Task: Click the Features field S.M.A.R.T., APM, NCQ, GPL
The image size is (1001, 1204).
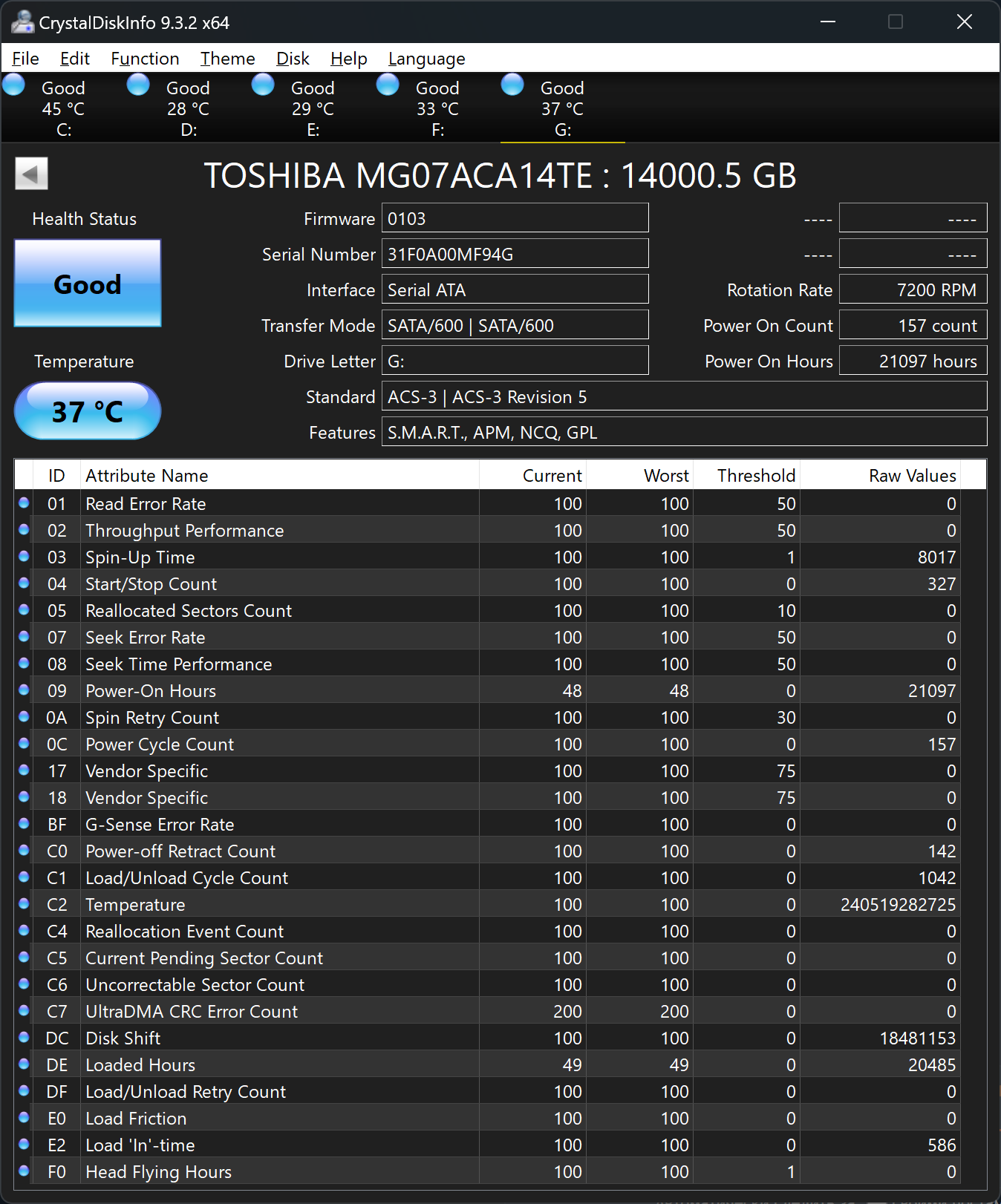Action: pos(685,432)
